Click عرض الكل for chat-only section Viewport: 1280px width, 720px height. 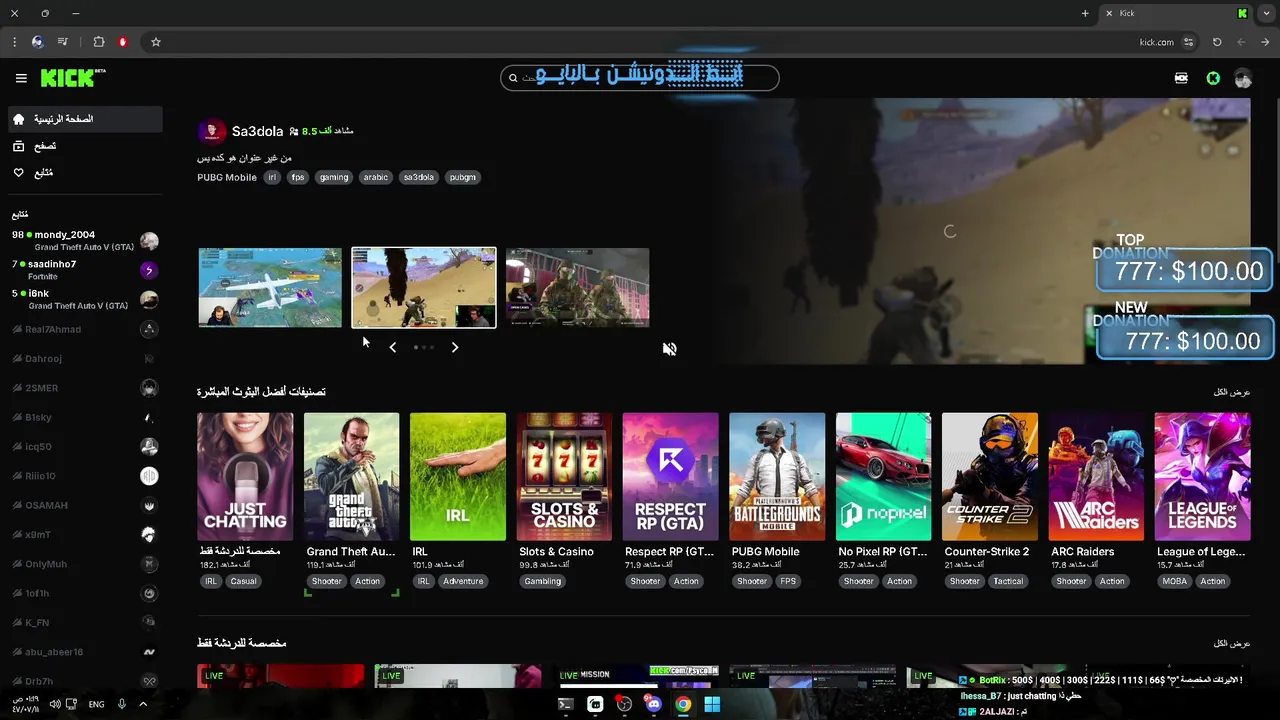coord(1232,643)
